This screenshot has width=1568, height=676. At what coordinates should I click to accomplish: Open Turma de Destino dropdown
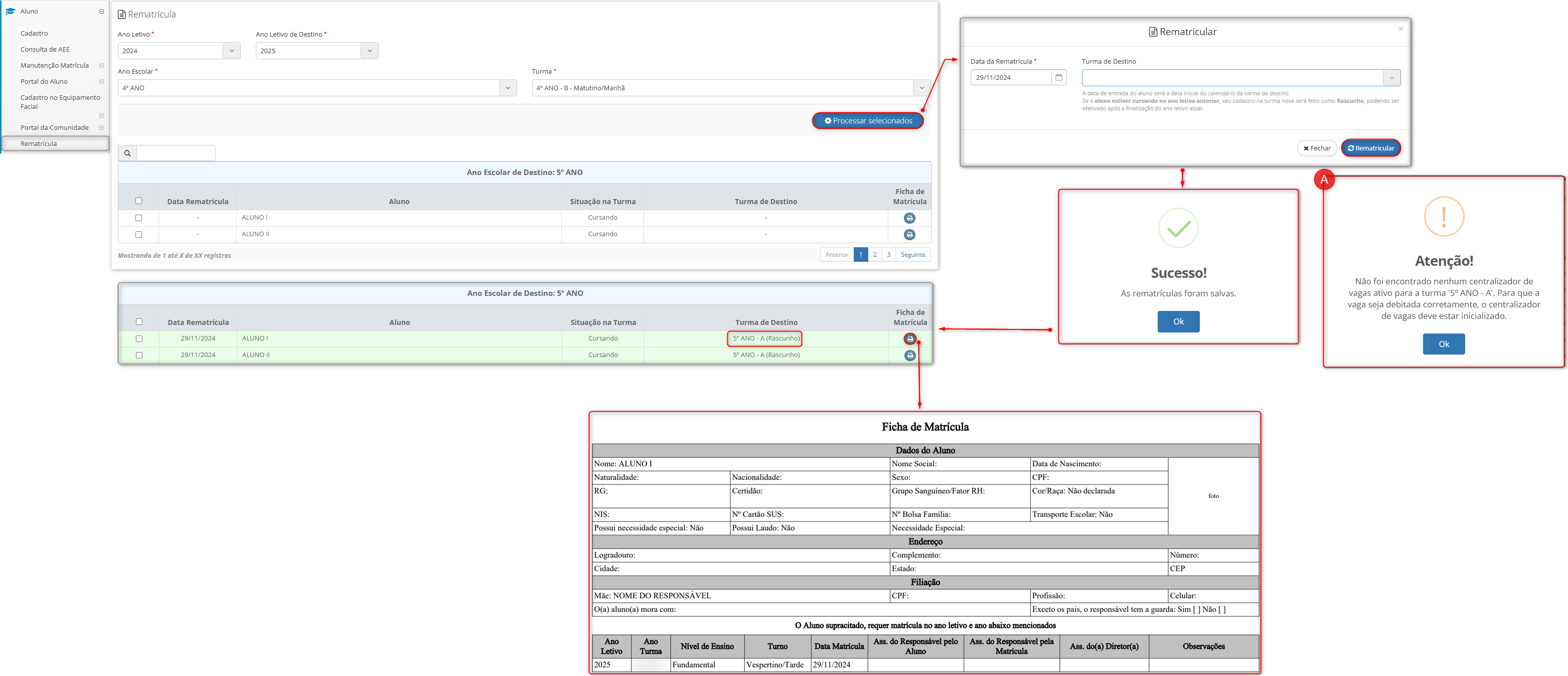pos(1391,78)
